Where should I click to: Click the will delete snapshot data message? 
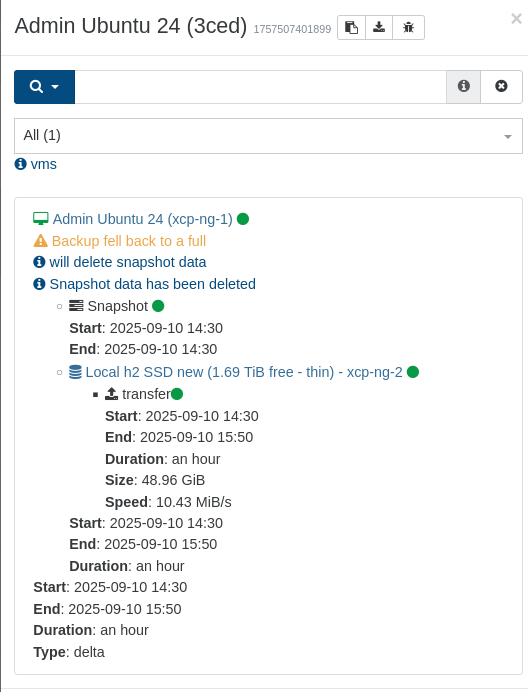click(128, 262)
